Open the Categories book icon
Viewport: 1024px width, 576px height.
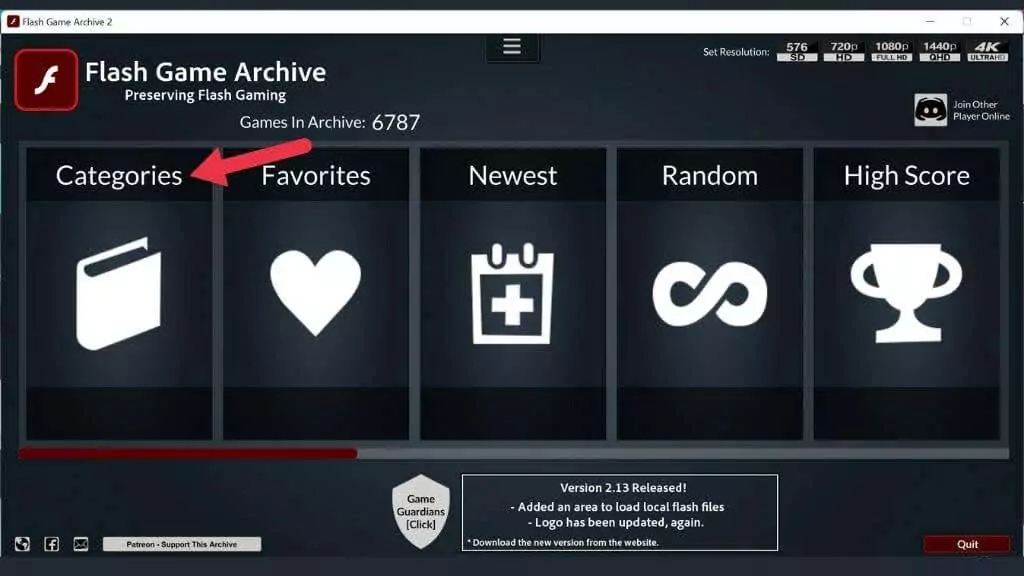pyautogui.click(x=118, y=293)
